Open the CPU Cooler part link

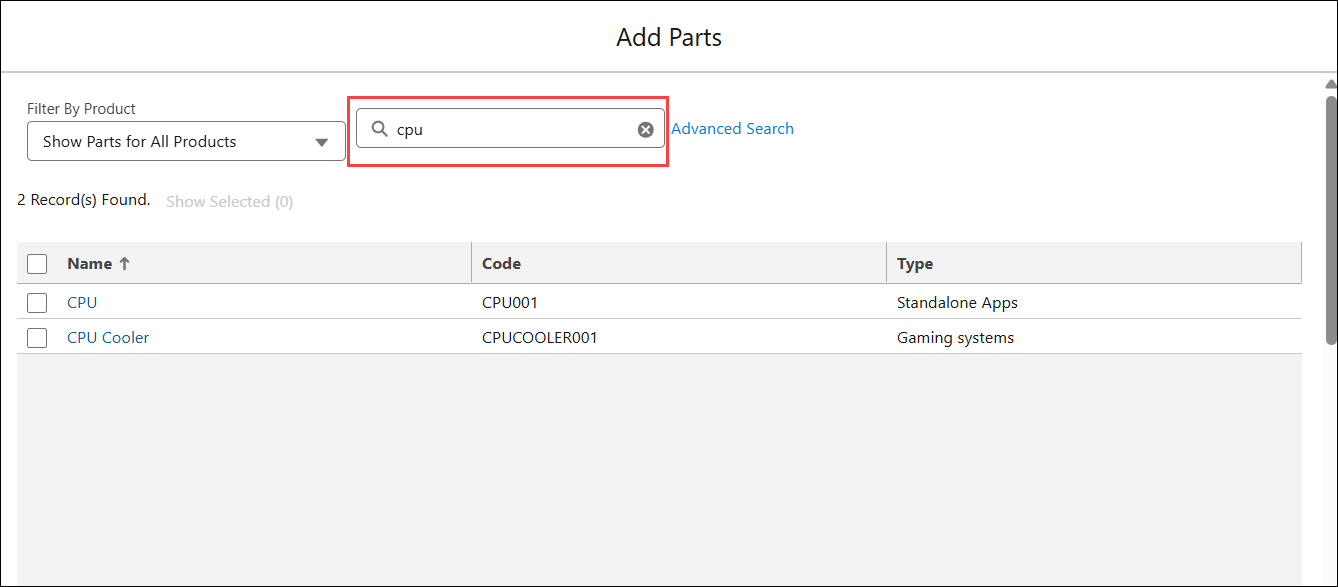[108, 338]
